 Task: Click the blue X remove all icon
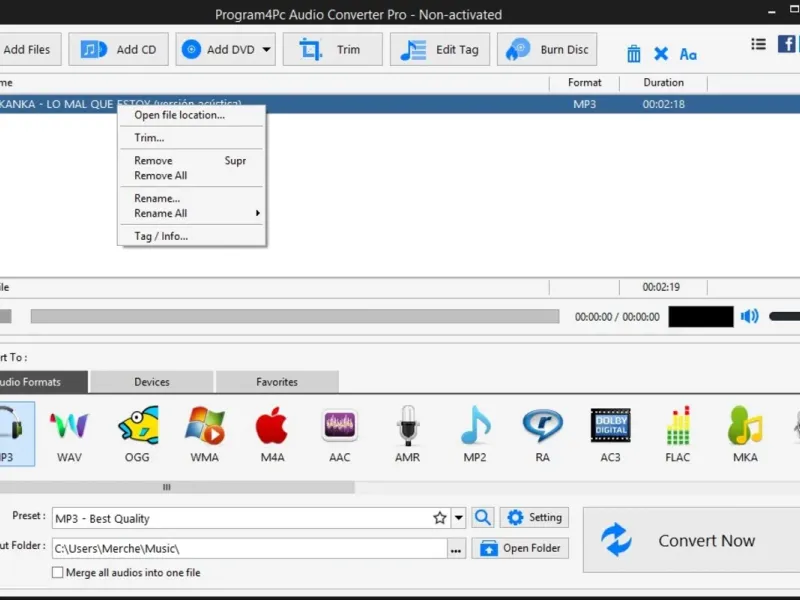661,54
